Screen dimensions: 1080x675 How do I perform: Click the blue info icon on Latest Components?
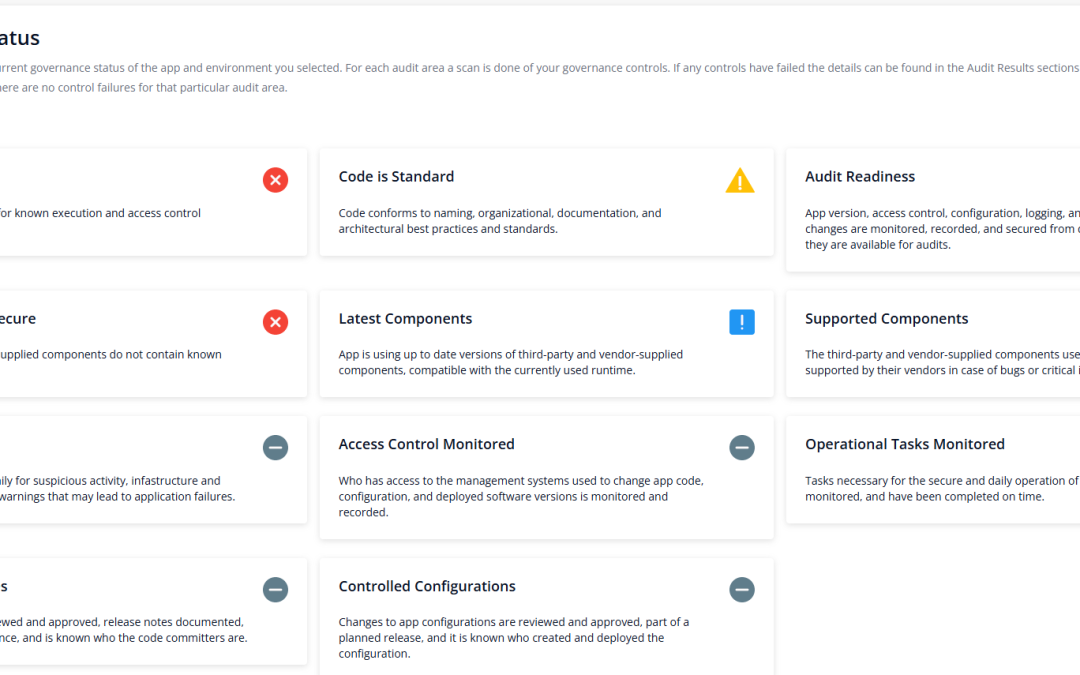742,322
